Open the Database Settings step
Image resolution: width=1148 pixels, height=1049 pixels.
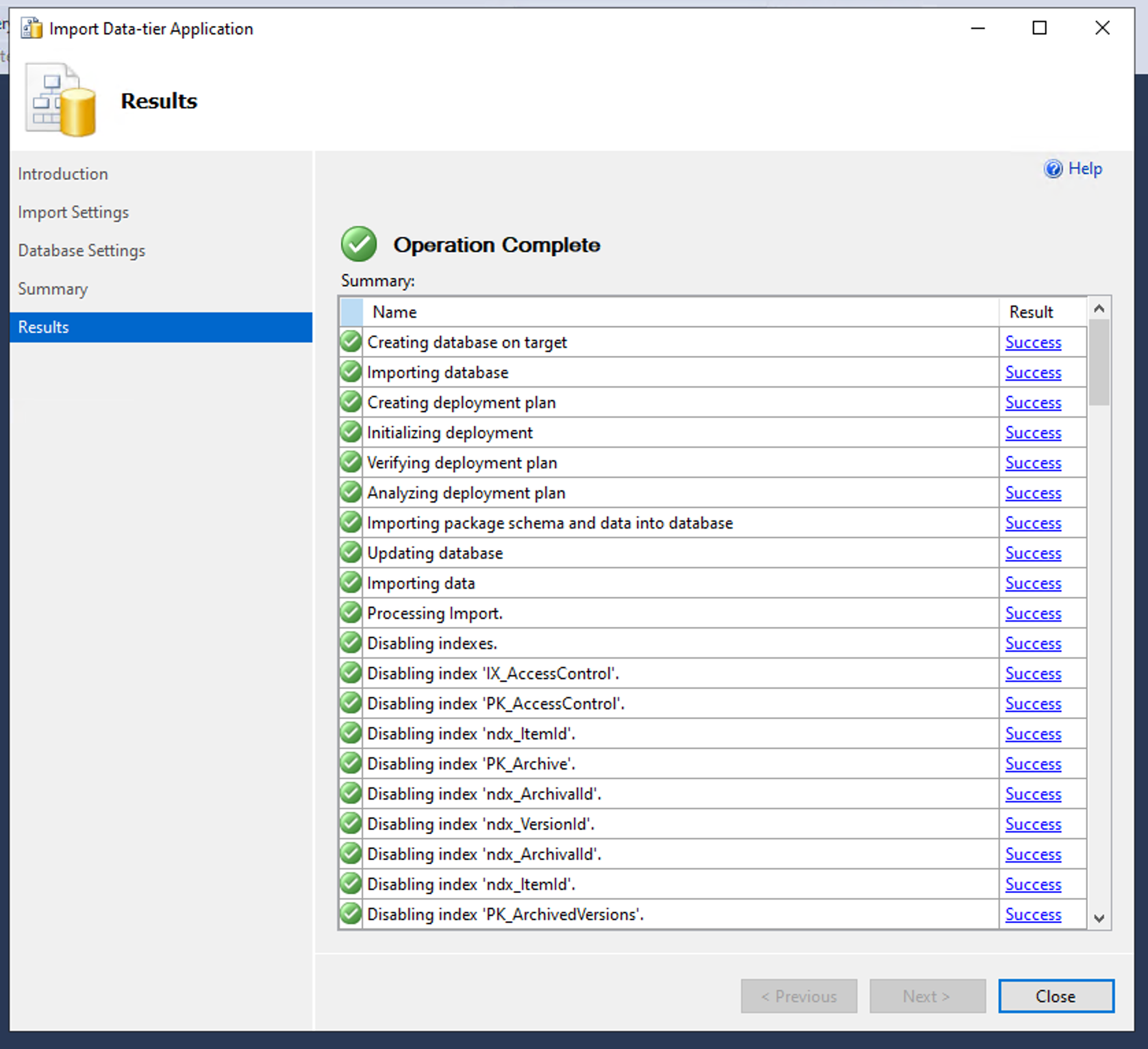pos(82,251)
